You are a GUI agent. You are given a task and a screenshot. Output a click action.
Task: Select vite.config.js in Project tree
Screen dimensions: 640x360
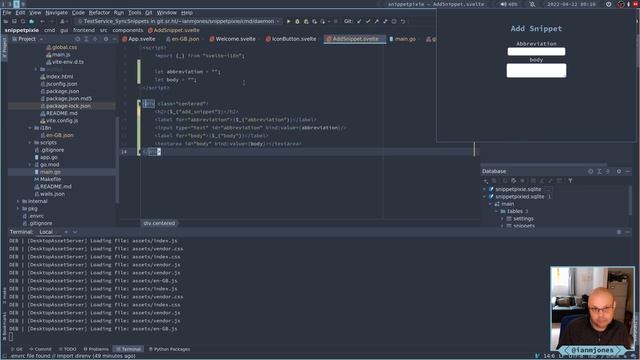tap(62, 121)
